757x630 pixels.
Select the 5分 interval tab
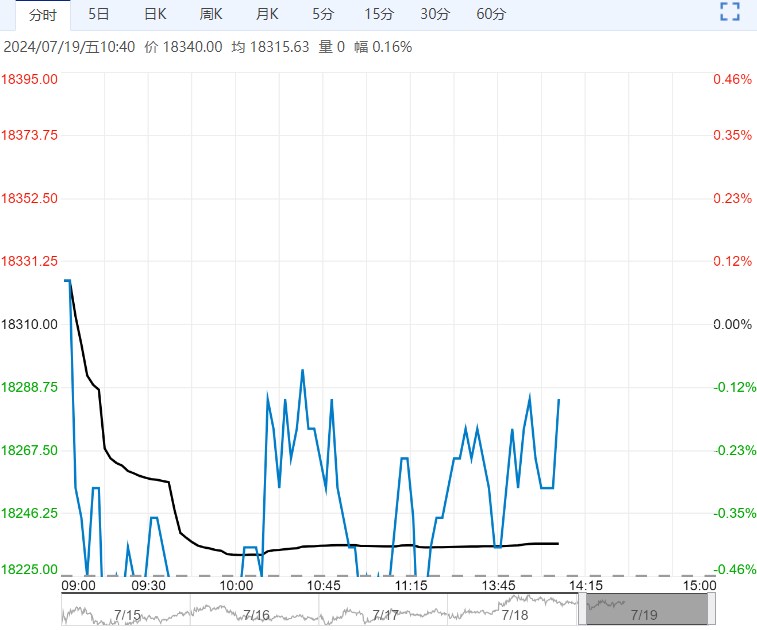323,14
